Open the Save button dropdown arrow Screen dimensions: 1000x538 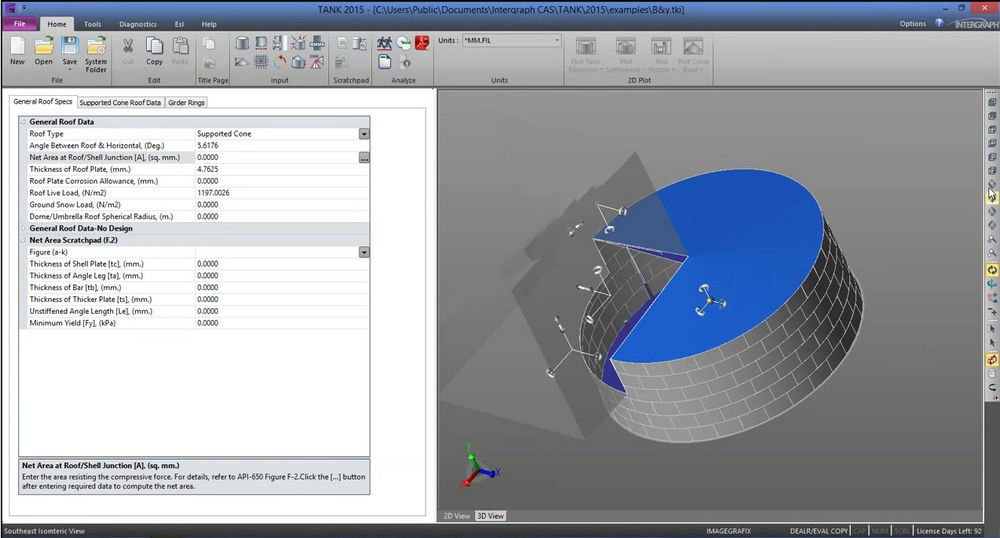click(x=70, y=69)
